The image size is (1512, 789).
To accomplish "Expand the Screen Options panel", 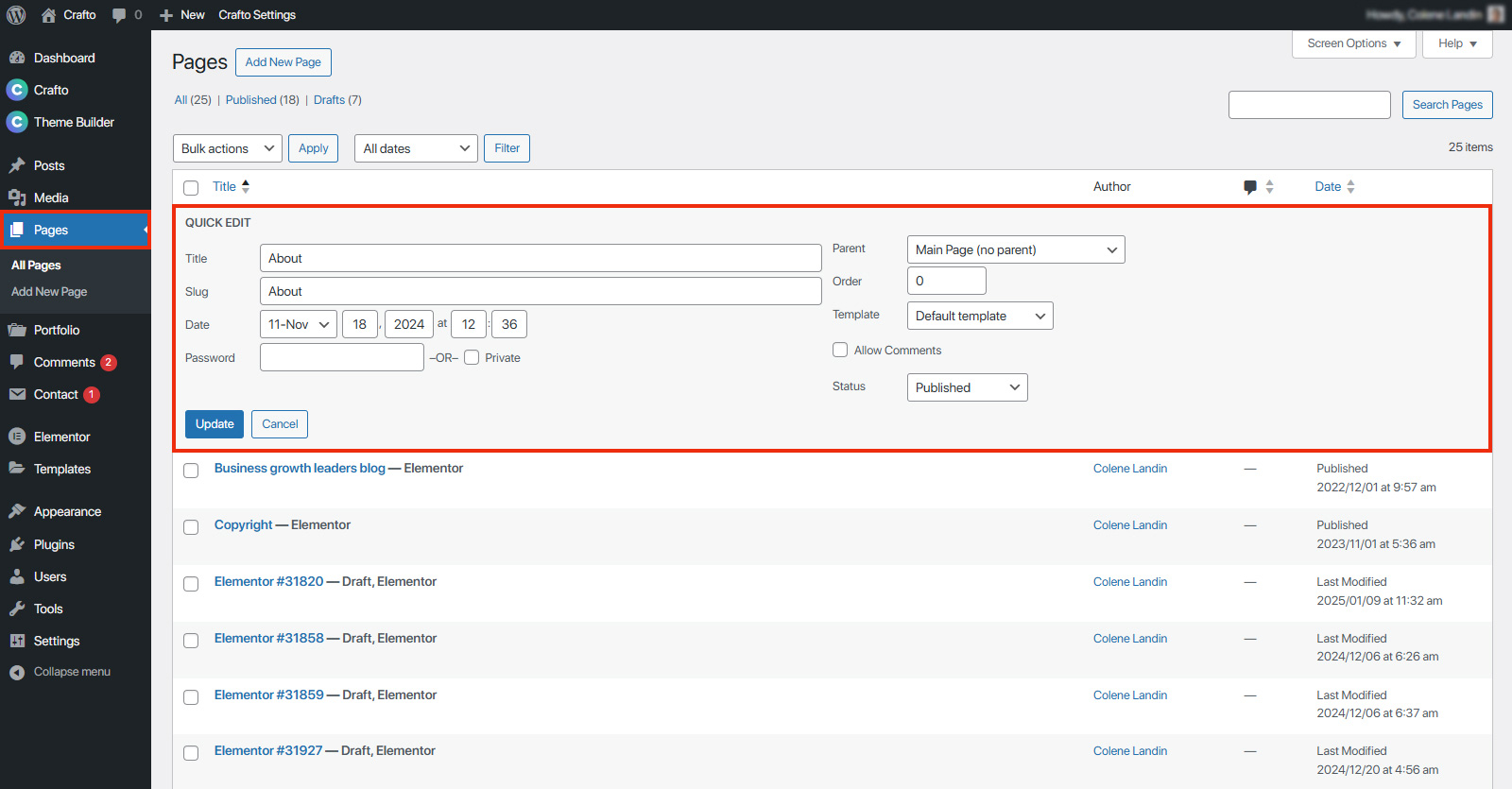I will (1353, 43).
